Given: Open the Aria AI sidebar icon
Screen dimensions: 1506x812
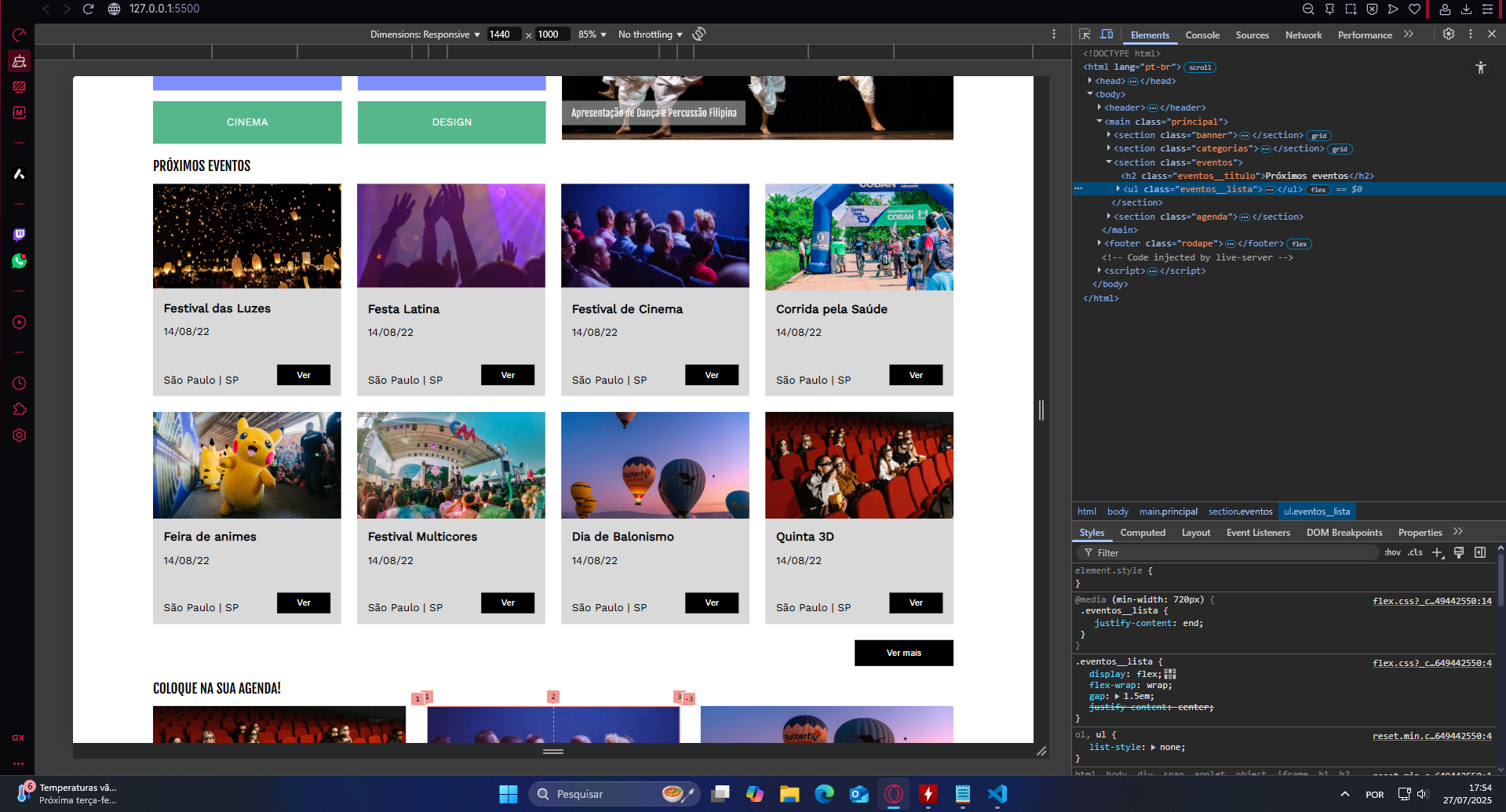Looking at the screenshot, I should point(20,173).
